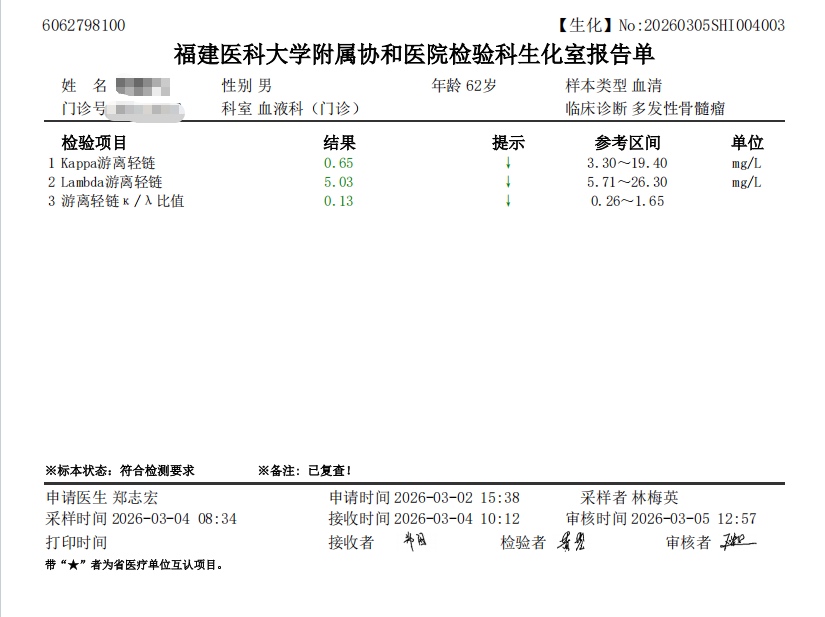This screenshot has height=617, width=825.
Task: Click the down arrow flag for Kappa
Action: [x=508, y=163]
